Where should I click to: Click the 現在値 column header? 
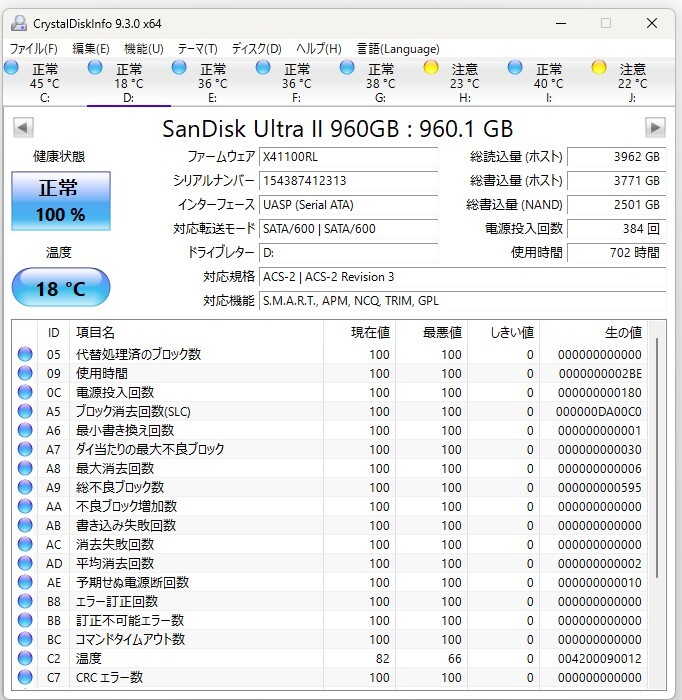click(359, 333)
